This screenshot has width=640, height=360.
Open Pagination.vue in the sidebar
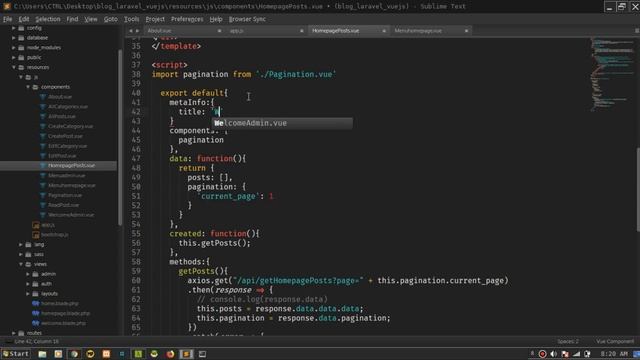(x=64, y=195)
